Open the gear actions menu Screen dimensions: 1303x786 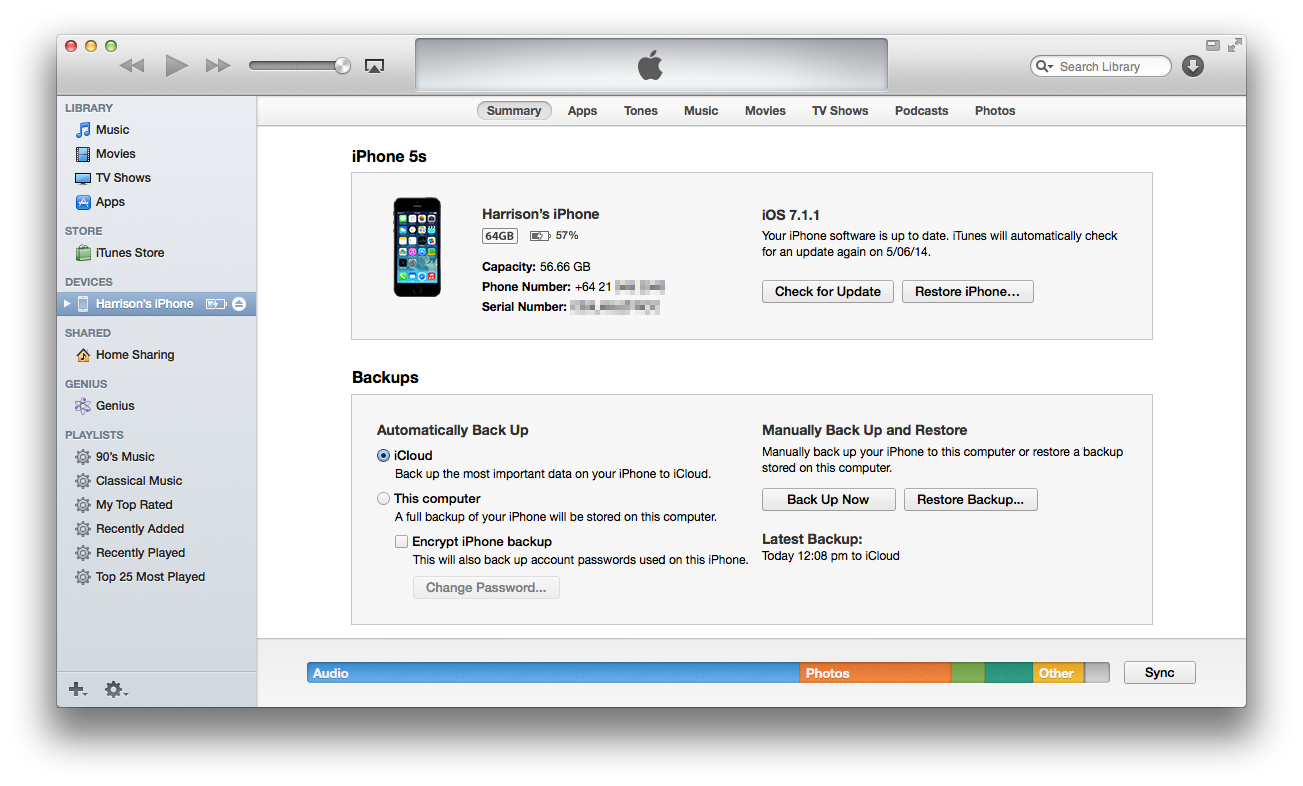tap(115, 689)
